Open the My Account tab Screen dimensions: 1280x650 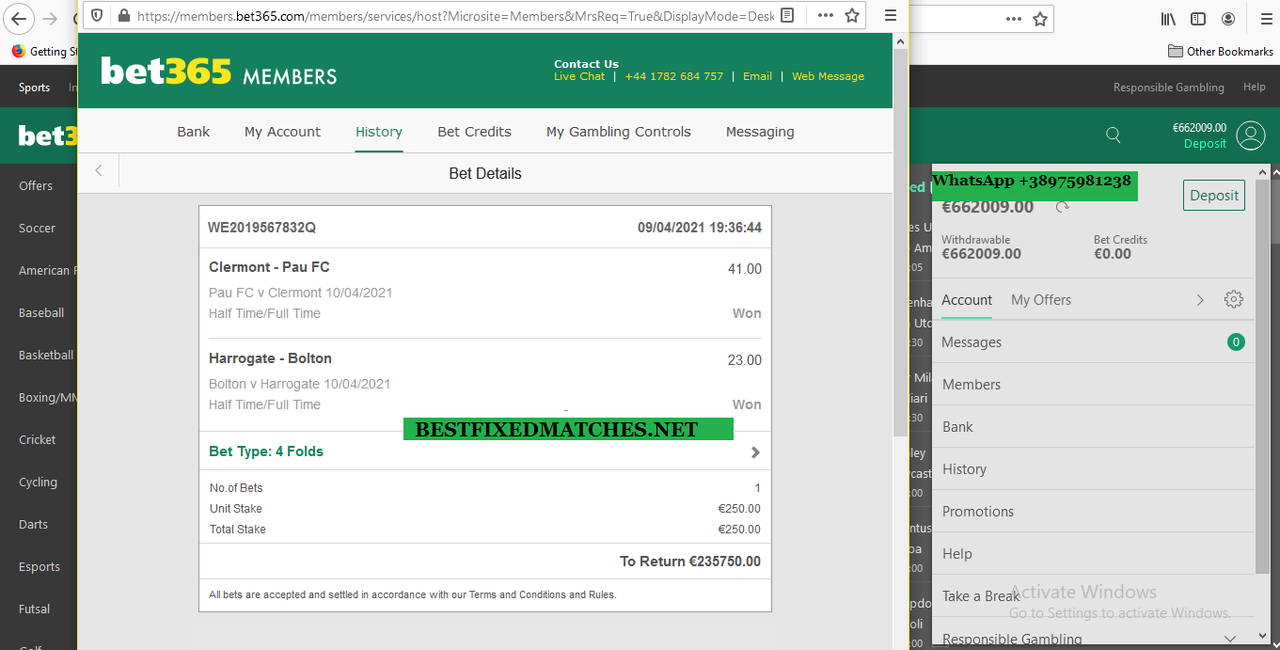click(282, 131)
